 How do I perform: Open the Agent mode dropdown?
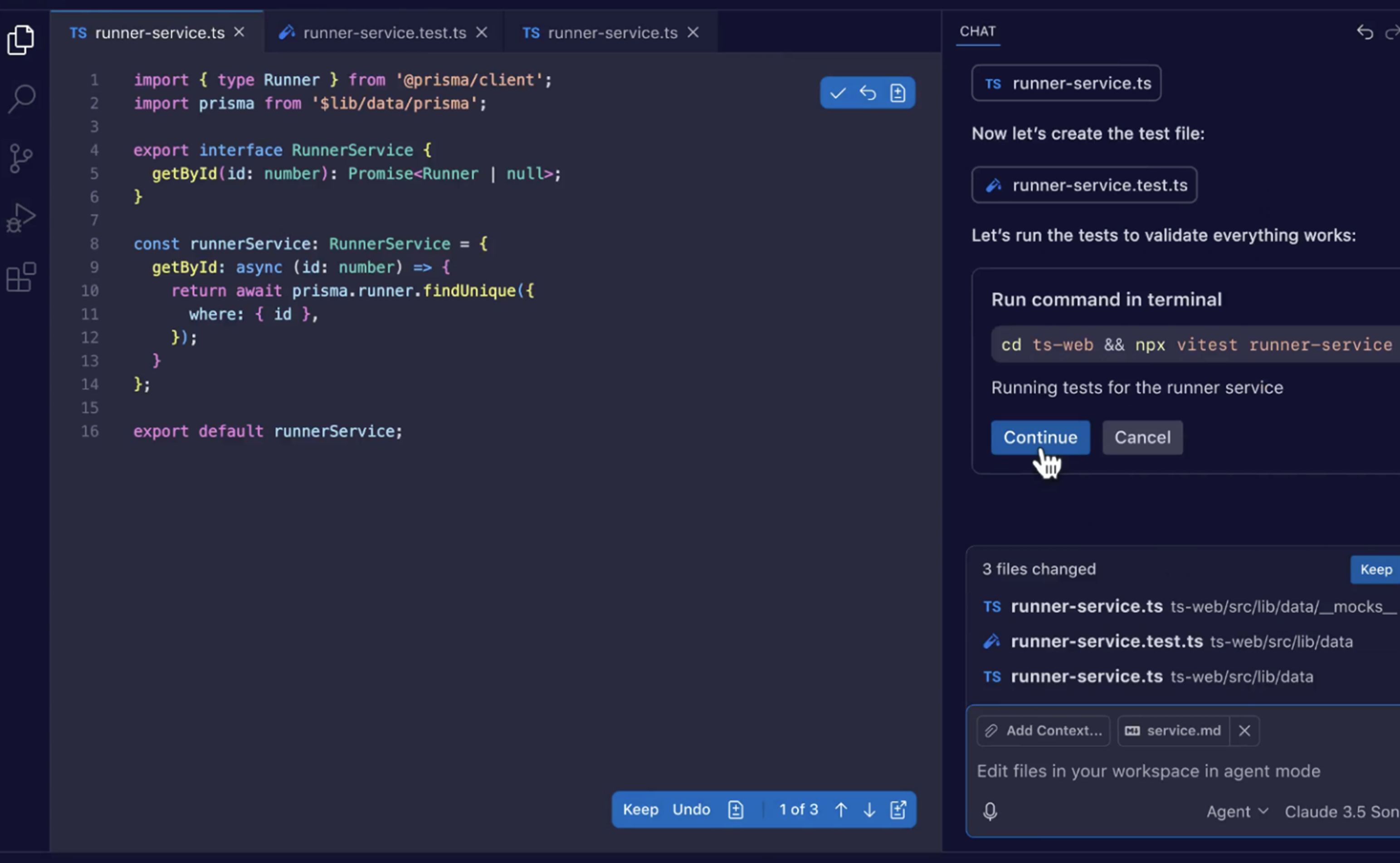tap(1237, 812)
